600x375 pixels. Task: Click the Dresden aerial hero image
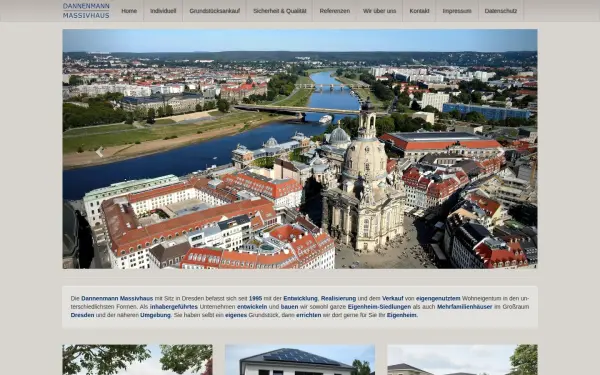(300, 149)
